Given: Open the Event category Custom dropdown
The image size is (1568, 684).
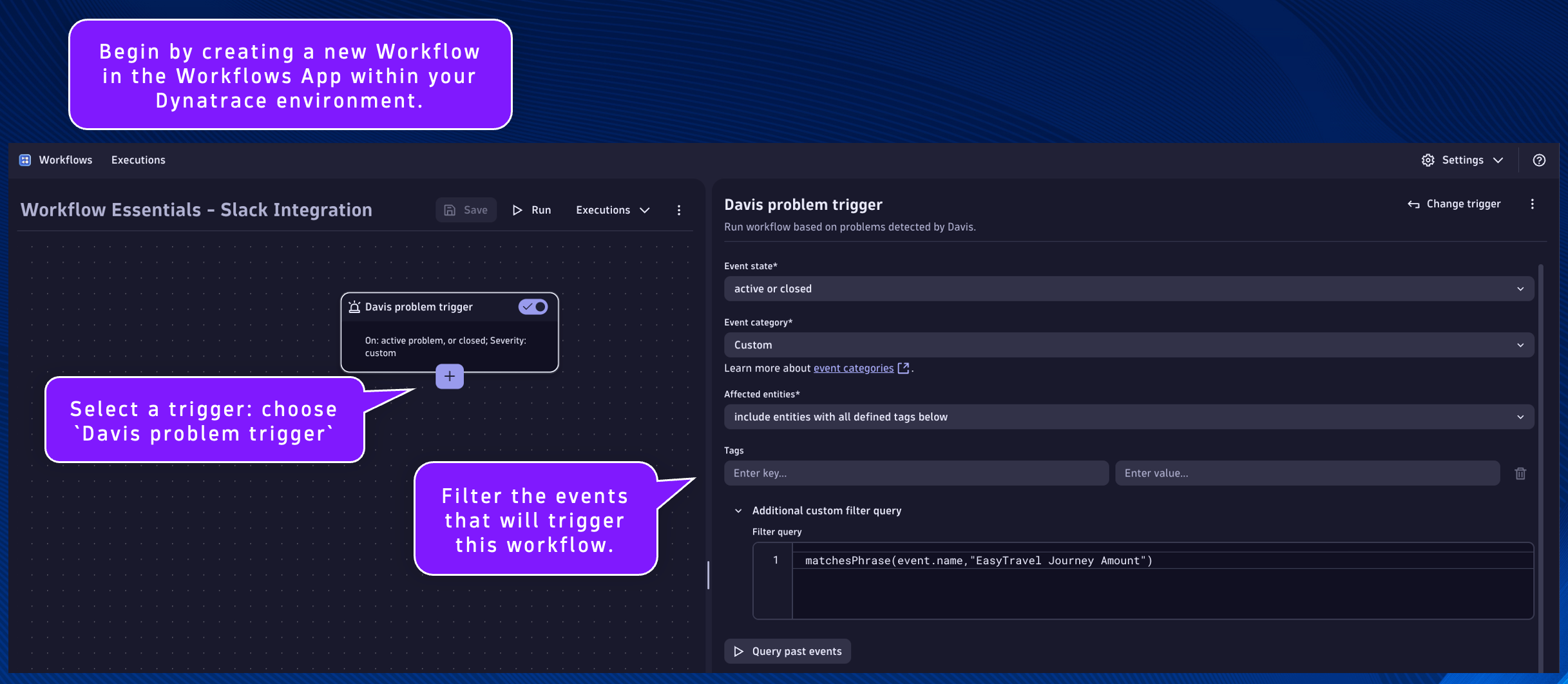Looking at the screenshot, I should click(x=1129, y=345).
